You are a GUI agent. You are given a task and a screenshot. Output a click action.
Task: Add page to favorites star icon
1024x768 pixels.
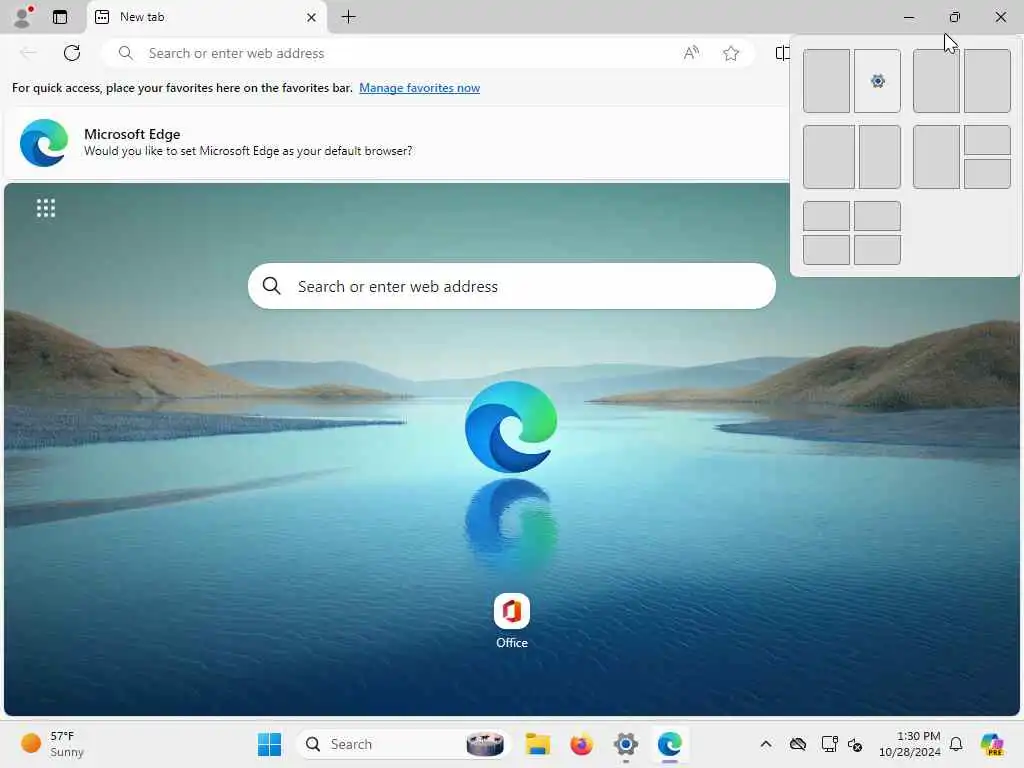[731, 53]
